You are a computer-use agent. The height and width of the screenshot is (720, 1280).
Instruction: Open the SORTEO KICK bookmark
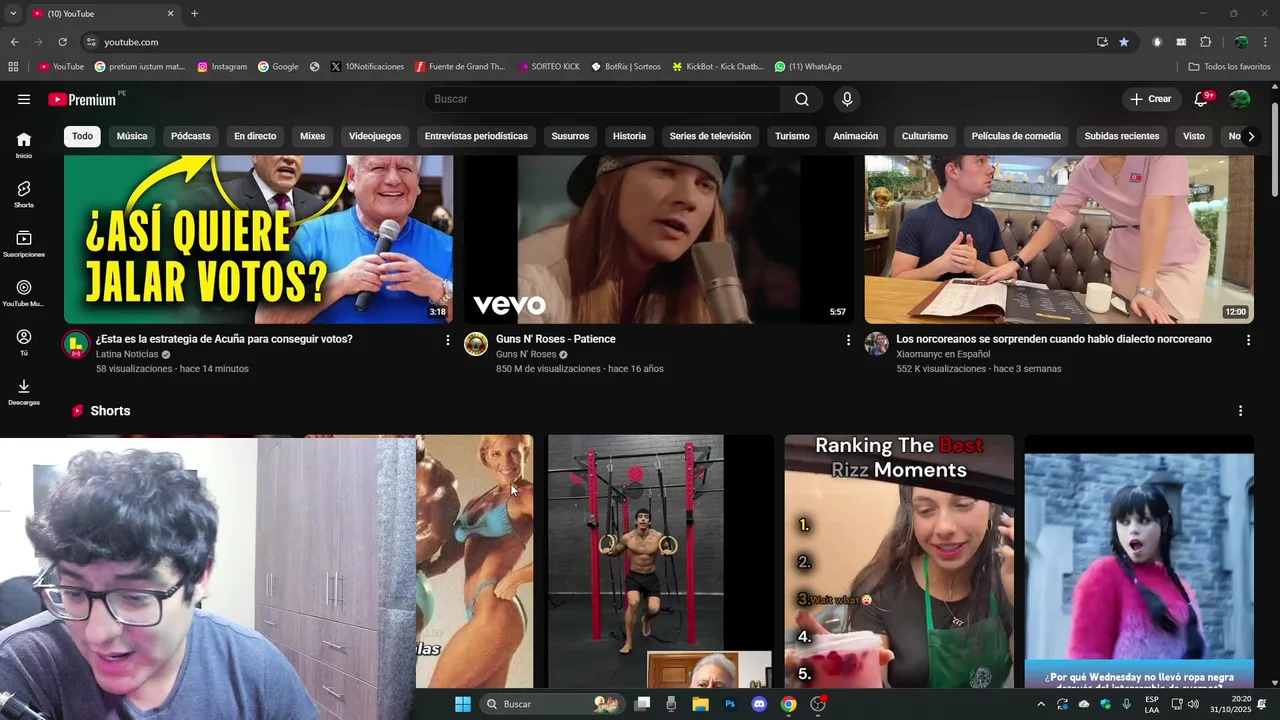(x=549, y=67)
